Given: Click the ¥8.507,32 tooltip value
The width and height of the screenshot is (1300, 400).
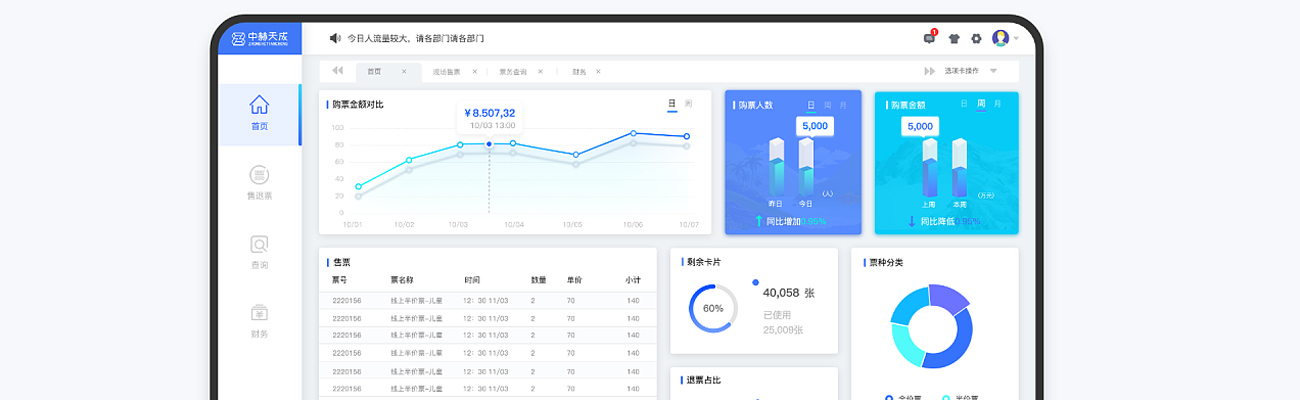Looking at the screenshot, I should click(x=490, y=112).
